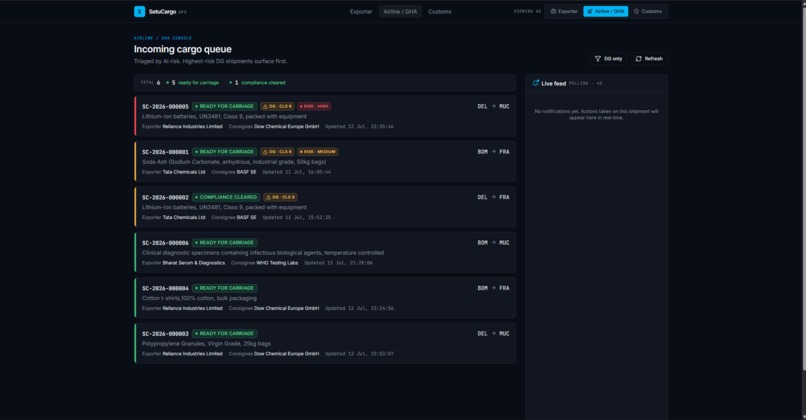Click '5 ready for carriage' summary count
Image resolution: width=806 pixels, height=420 pixels.
coord(193,83)
